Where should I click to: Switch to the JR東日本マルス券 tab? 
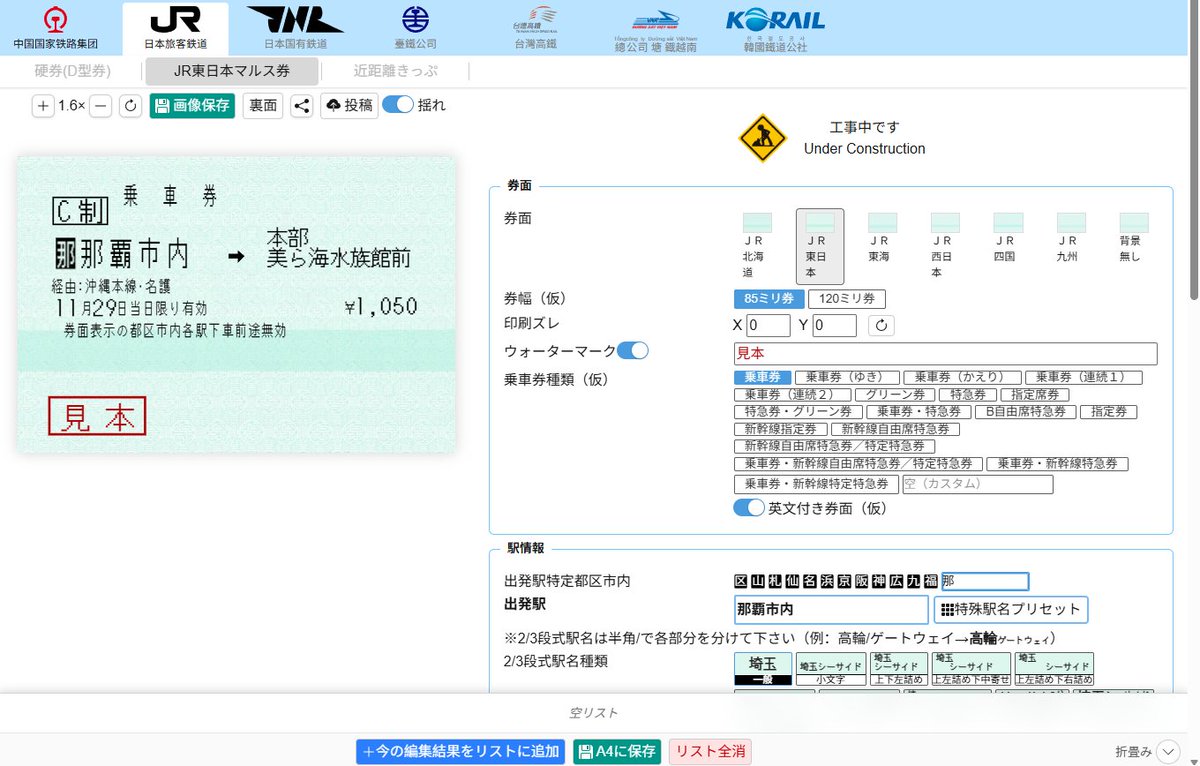(232, 71)
